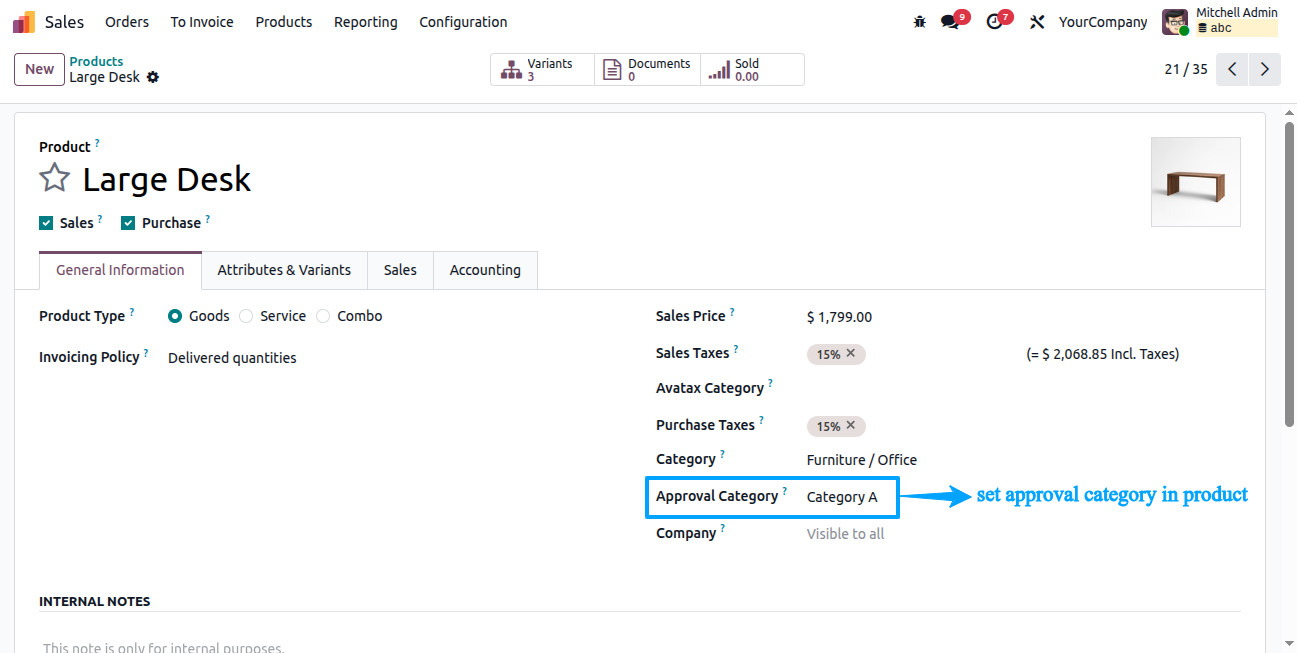Switch to the Accounting tab
Image resolution: width=1297 pixels, height=653 pixels.
pos(485,270)
